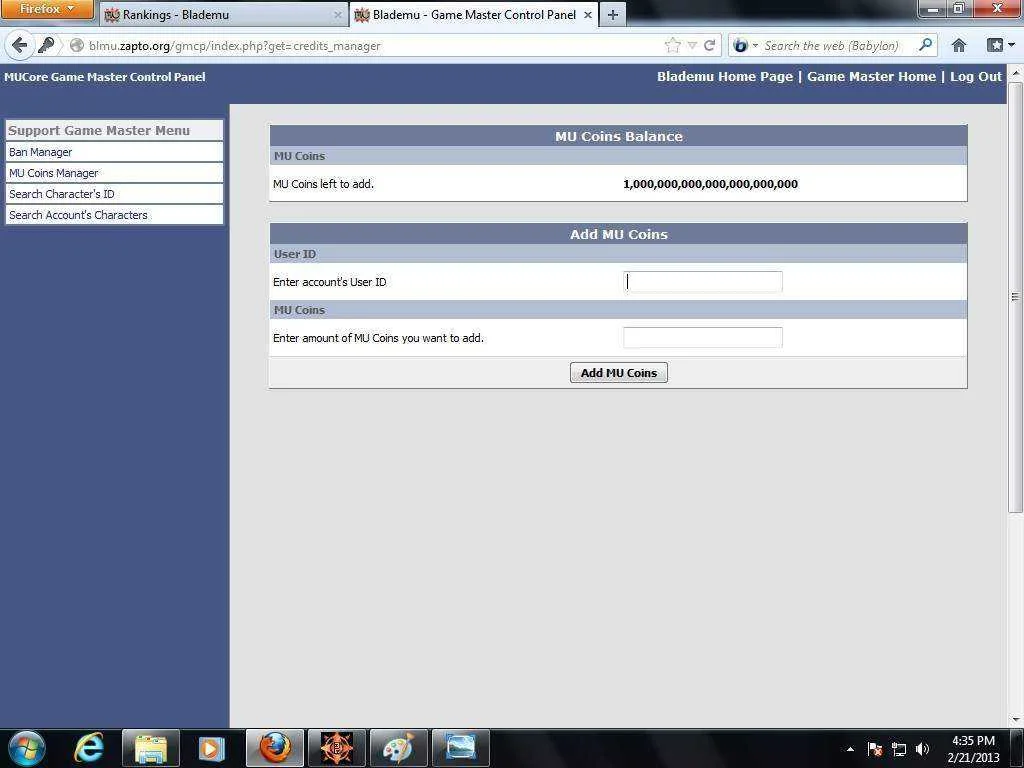Open Ban Manager in the menu
1024x768 pixels.
coord(114,152)
